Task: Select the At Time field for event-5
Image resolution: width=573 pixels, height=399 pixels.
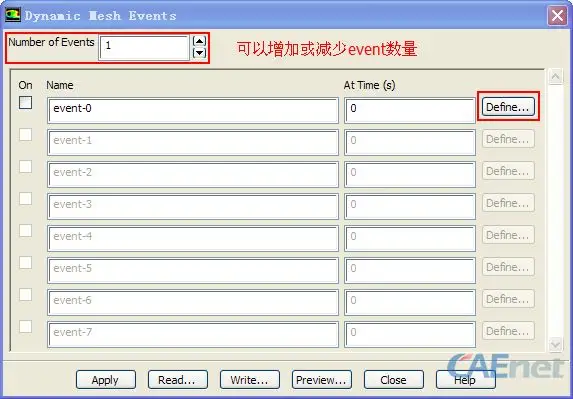Action: click(410, 270)
